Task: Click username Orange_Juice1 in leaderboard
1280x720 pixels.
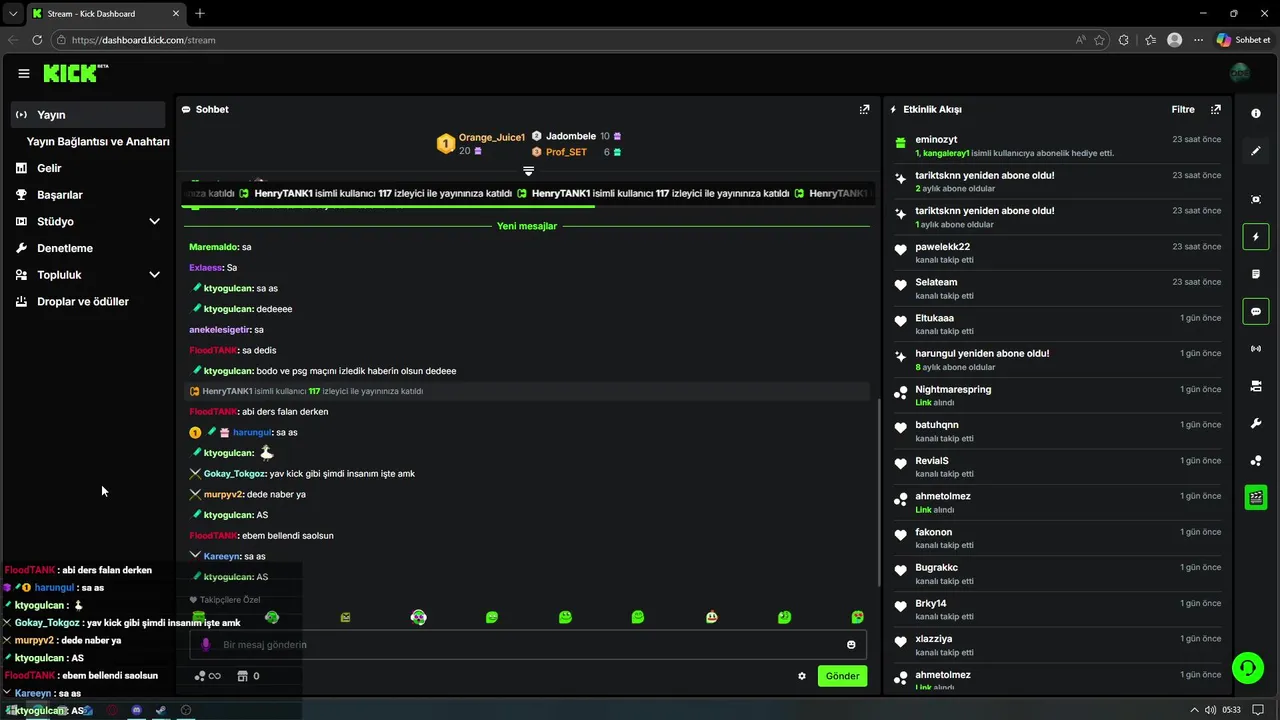Action: pos(492,137)
